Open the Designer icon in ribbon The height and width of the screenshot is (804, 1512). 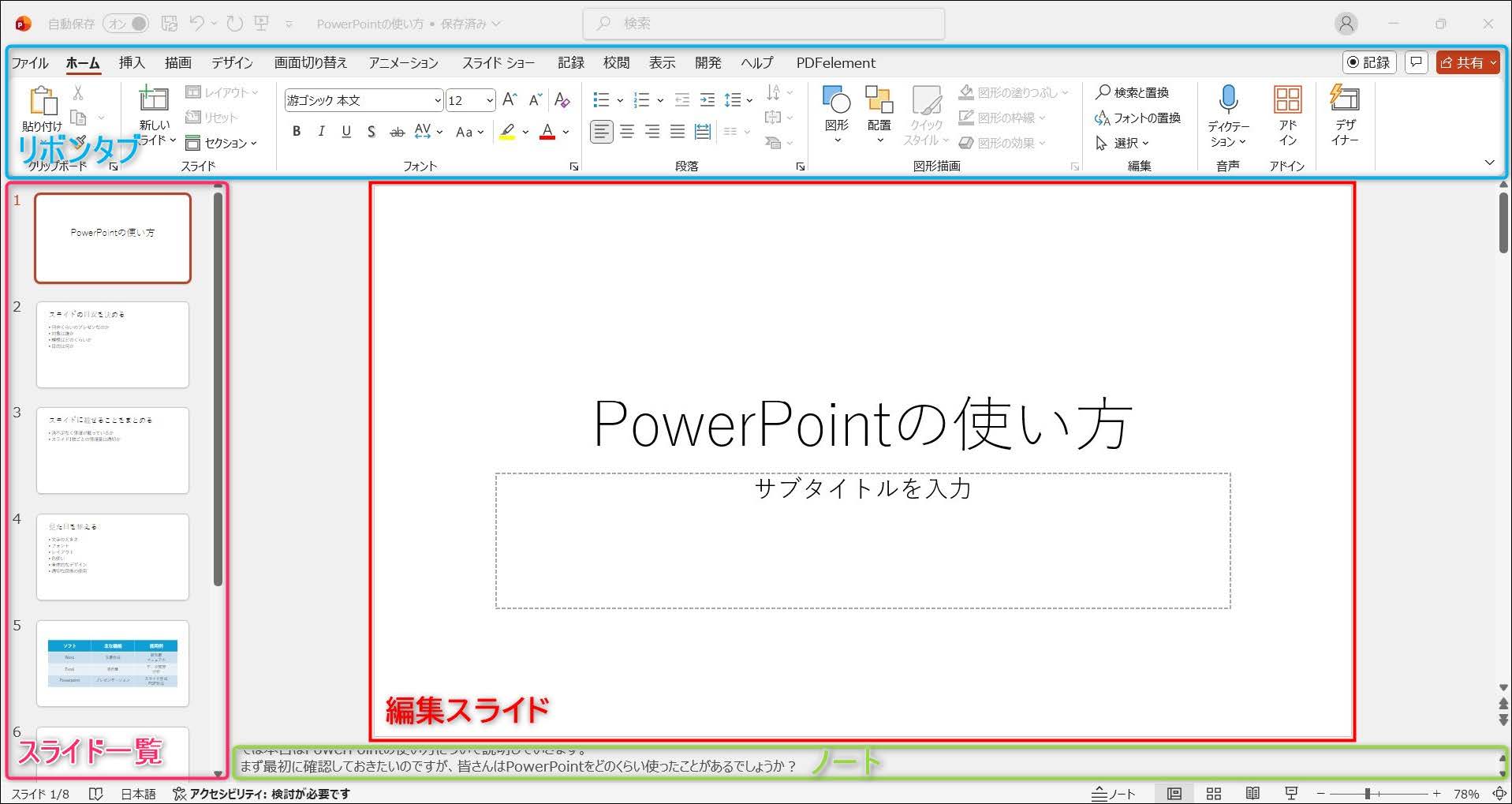(1344, 99)
